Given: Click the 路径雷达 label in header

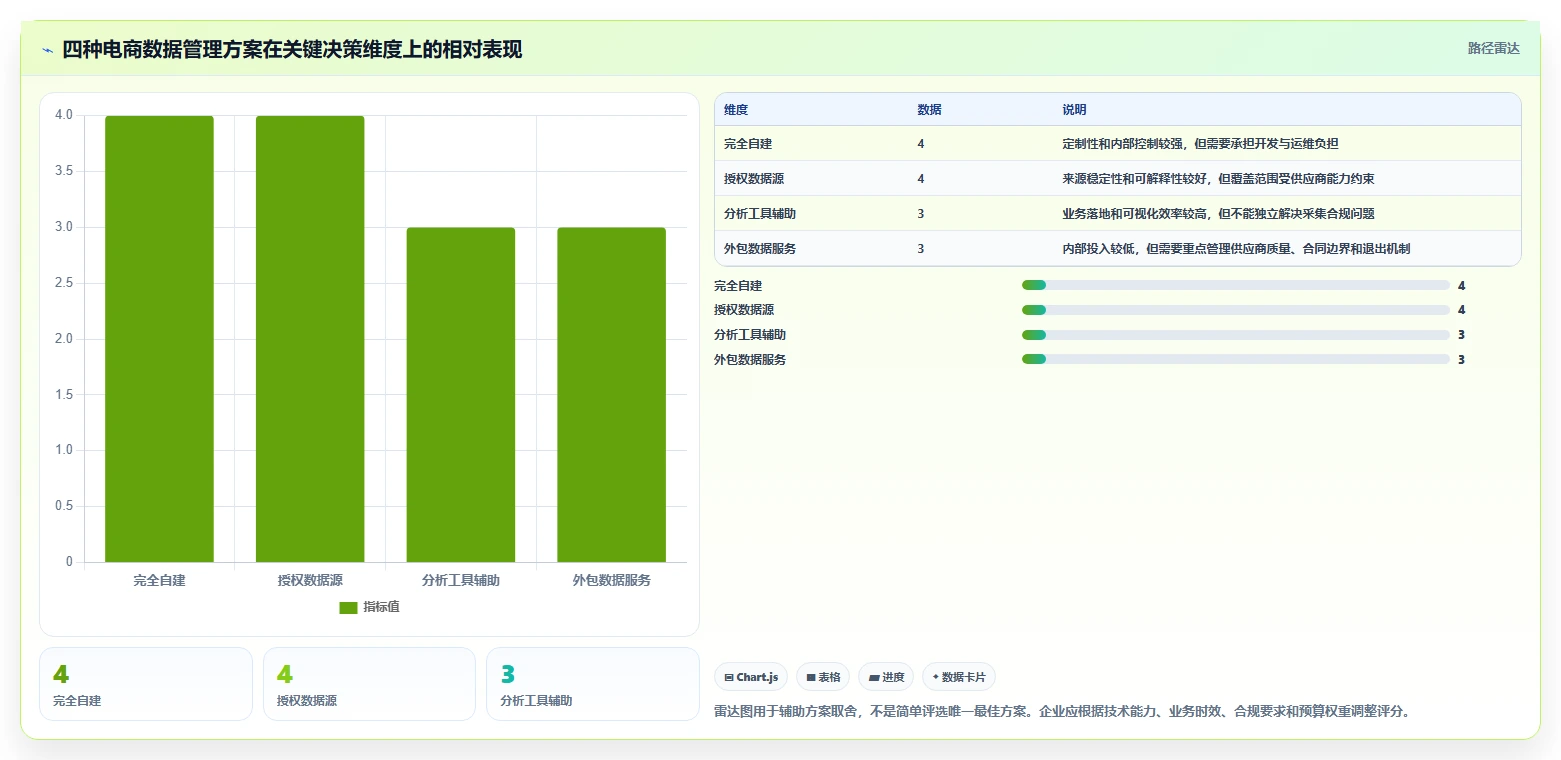Looking at the screenshot, I should [x=1494, y=48].
